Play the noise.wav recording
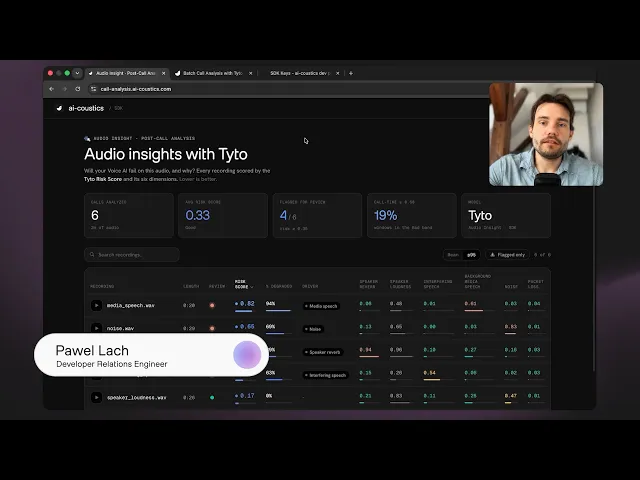Image resolution: width=640 pixels, height=480 pixels. [x=96, y=328]
